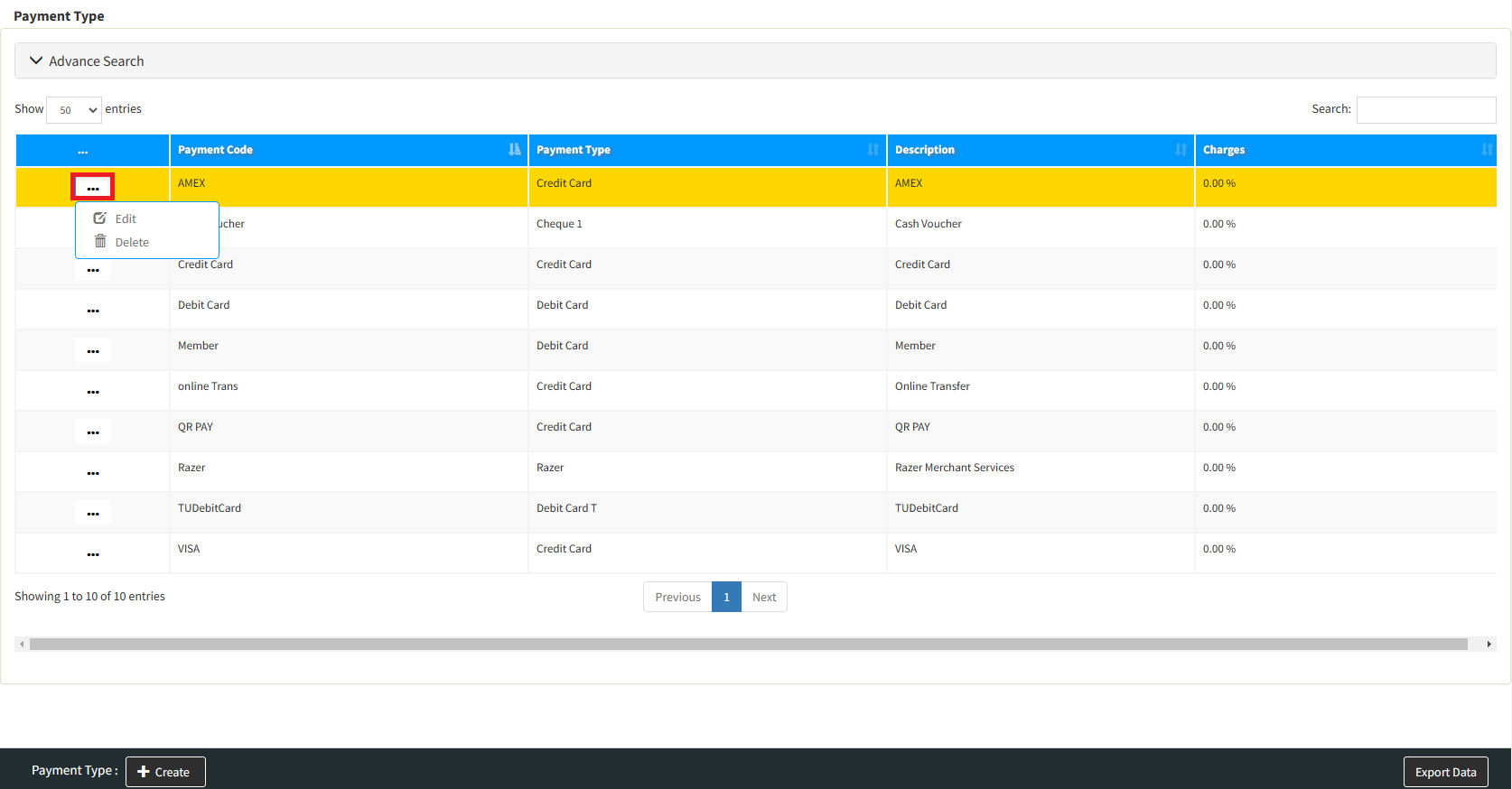1512x789 pixels.
Task: Open actions menu for TUDebitCard row
Action: (x=93, y=513)
